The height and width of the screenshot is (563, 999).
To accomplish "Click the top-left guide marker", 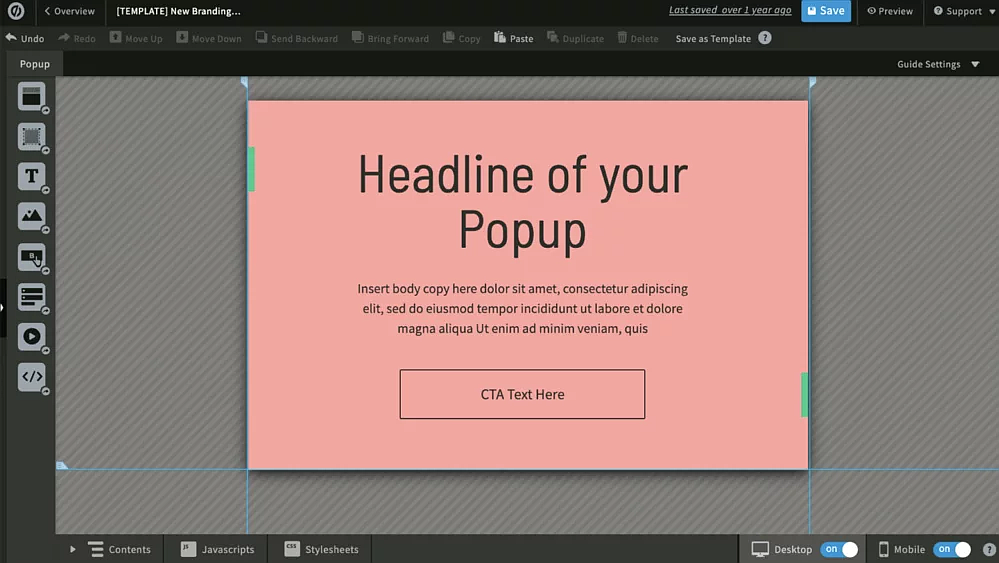I will [x=244, y=82].
